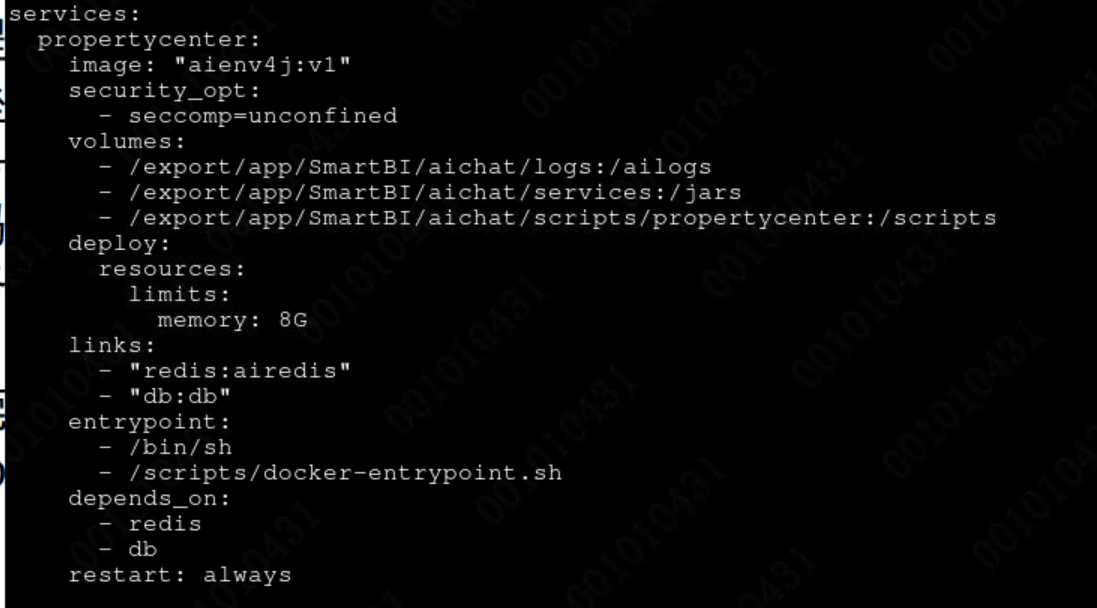The image size is (1097, 608).
Task: Click the "resources:" key line
Action: pos(172,269)
